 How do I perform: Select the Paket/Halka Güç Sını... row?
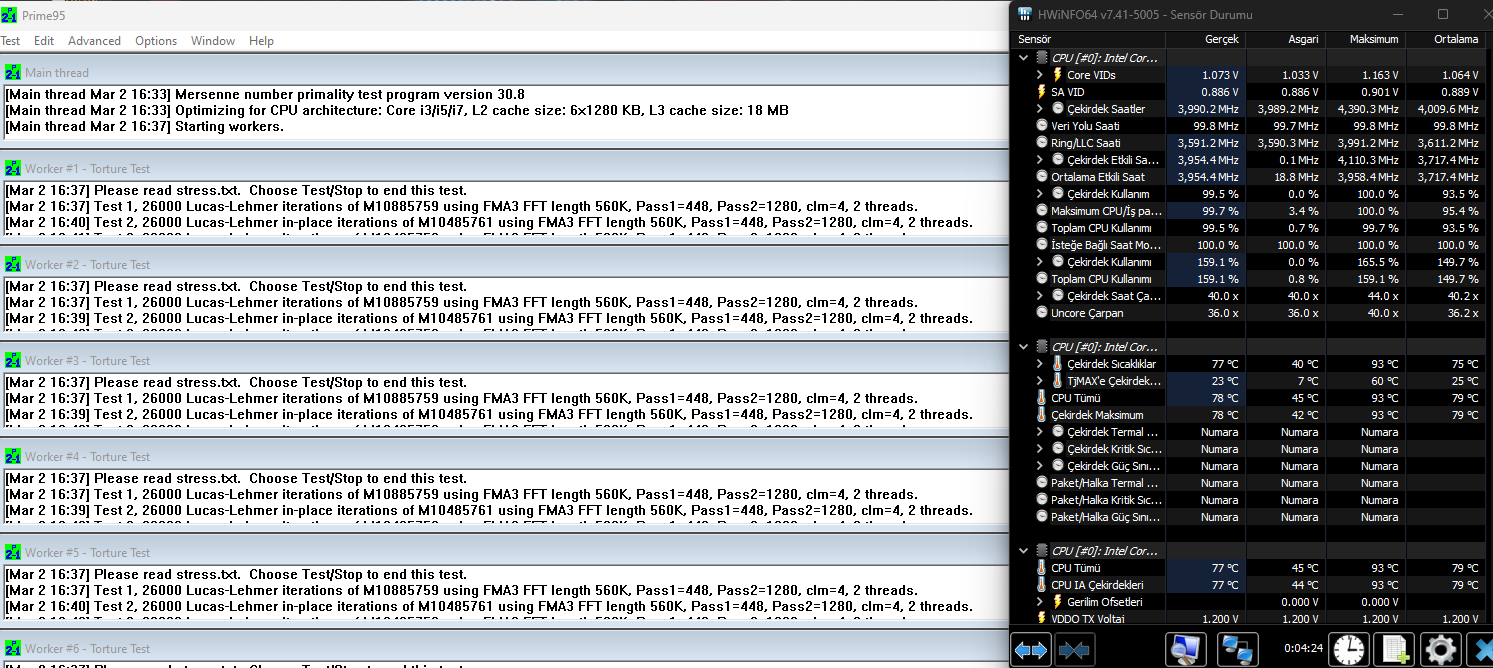[1249, 517]
